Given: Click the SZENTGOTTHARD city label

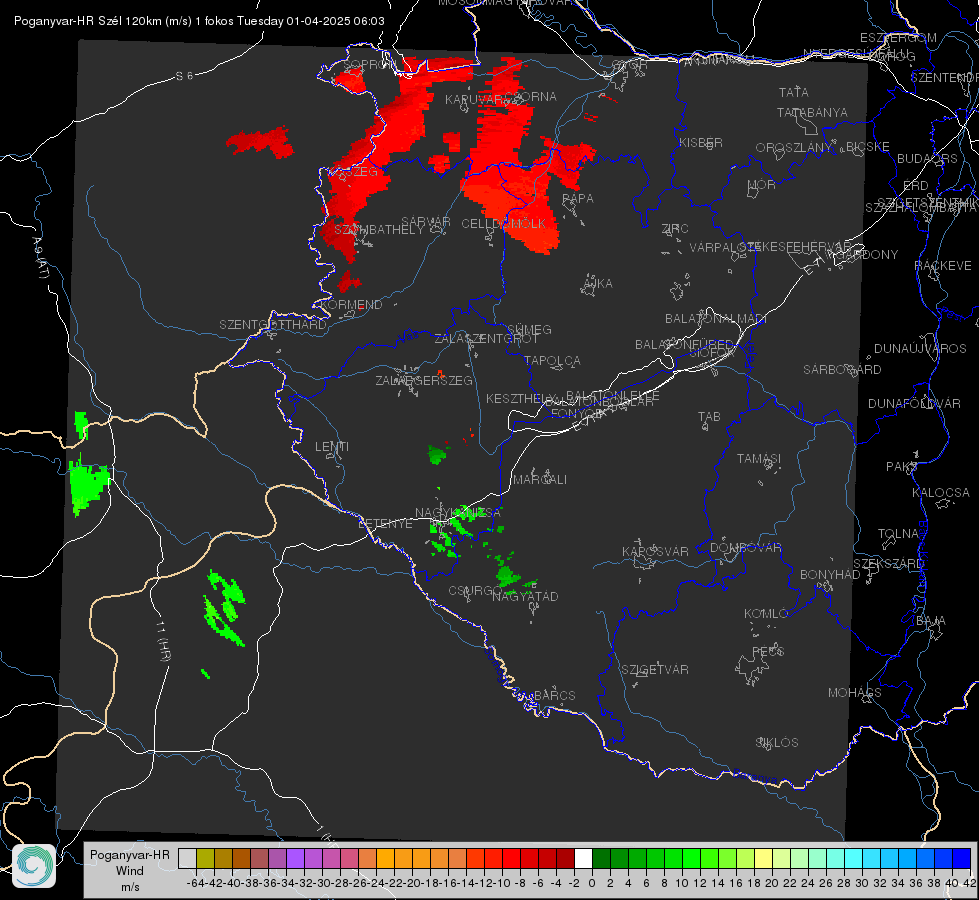Looking at the screenshot, I should 273,325.
